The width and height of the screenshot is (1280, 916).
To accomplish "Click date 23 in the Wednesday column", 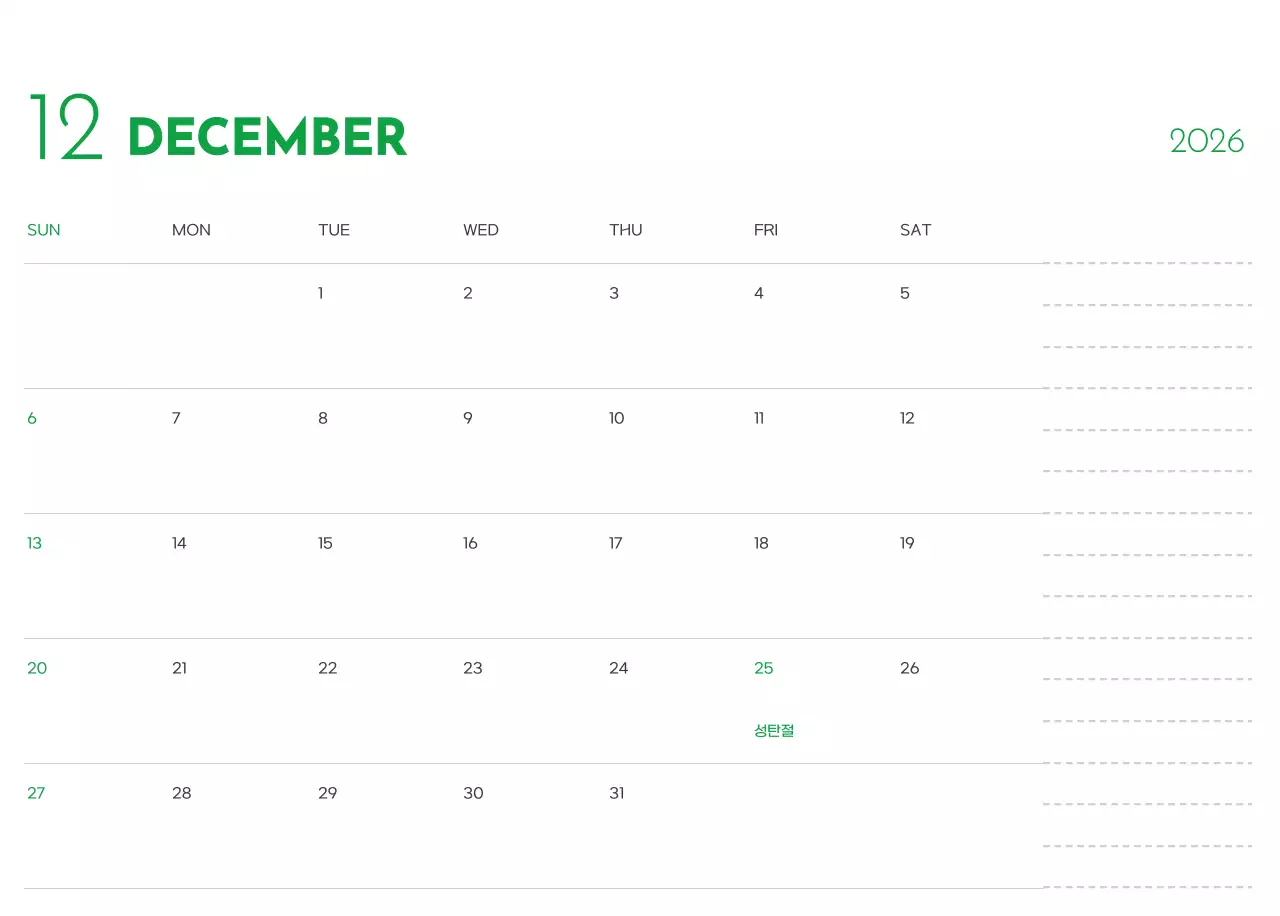I will 473,668.
